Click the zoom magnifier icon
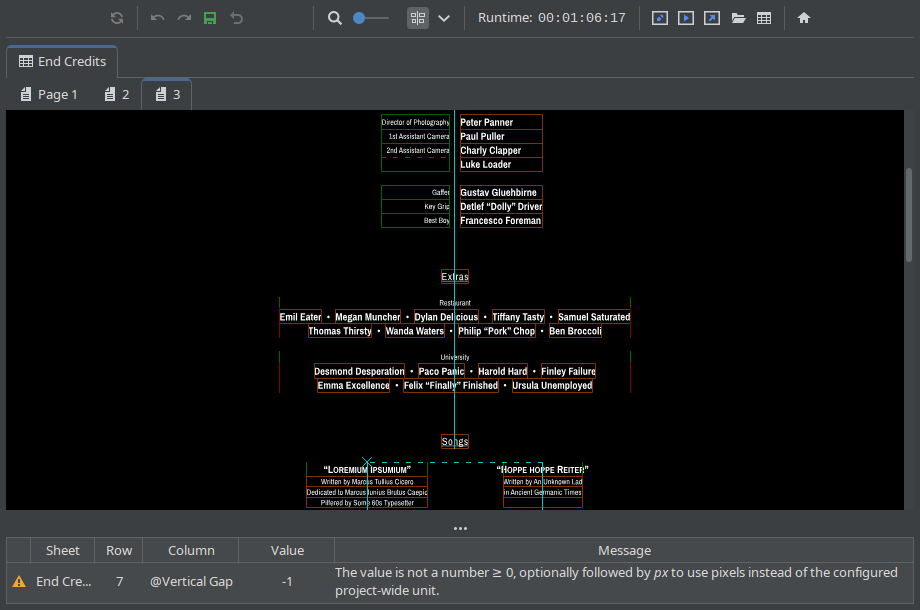The image size is (920, 610). (334, 18)
